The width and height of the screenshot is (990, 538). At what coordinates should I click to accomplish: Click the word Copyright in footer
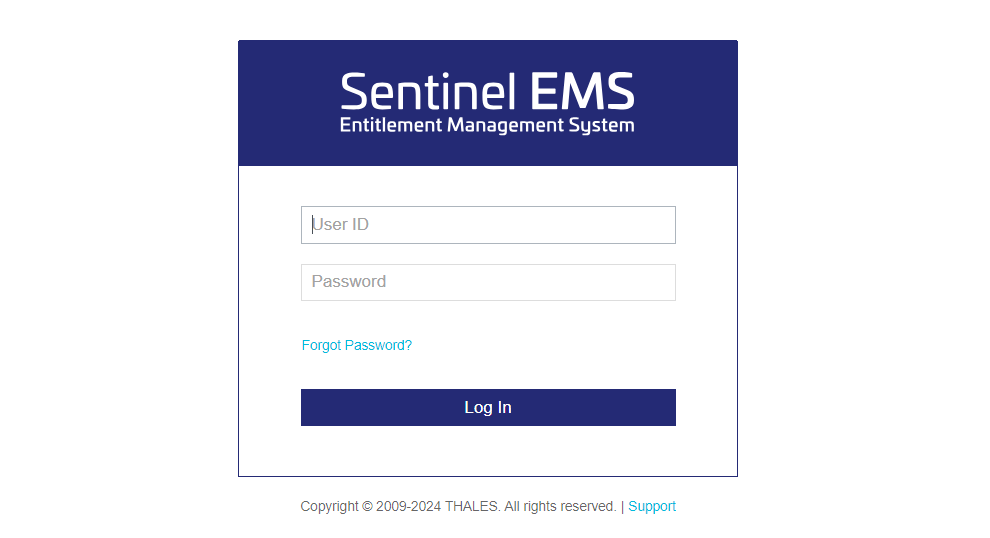[x=329, y=507]
